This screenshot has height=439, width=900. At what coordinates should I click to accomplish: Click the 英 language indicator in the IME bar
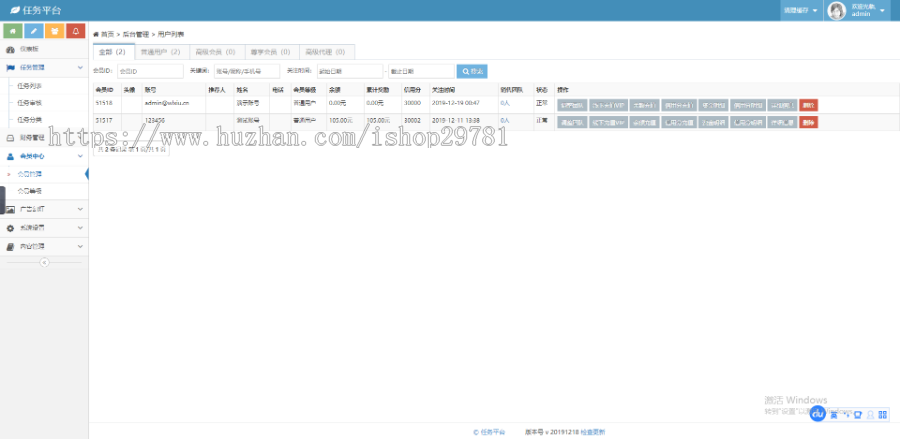(833, 414)
